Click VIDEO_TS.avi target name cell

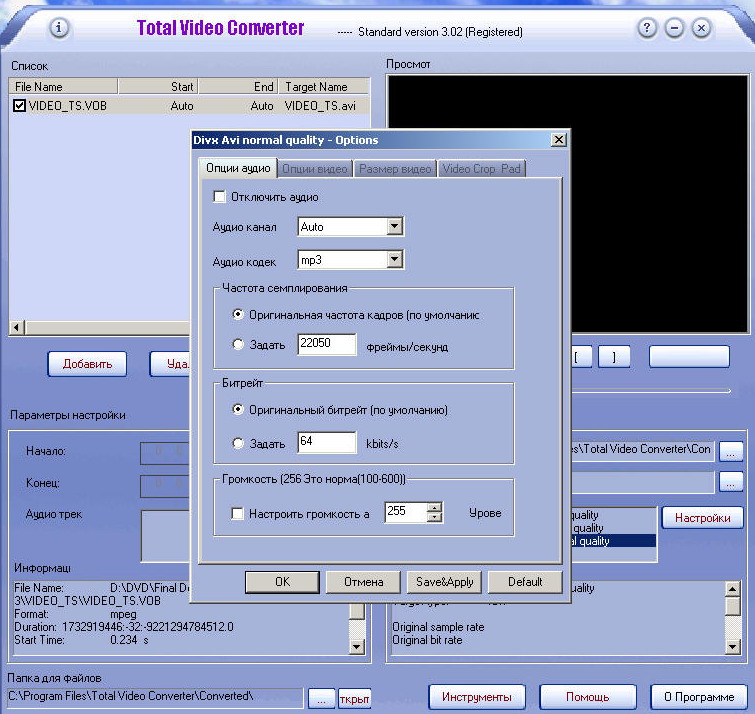click(x=320, y=105)
